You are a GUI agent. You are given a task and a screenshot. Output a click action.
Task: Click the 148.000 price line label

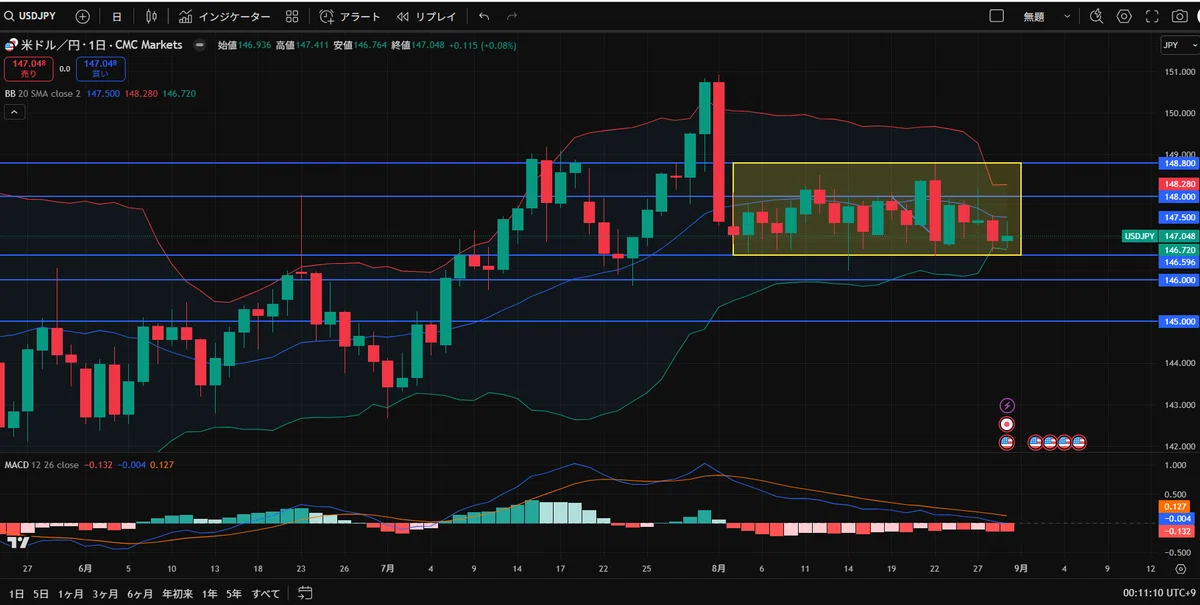click(x=1177, y=197)
